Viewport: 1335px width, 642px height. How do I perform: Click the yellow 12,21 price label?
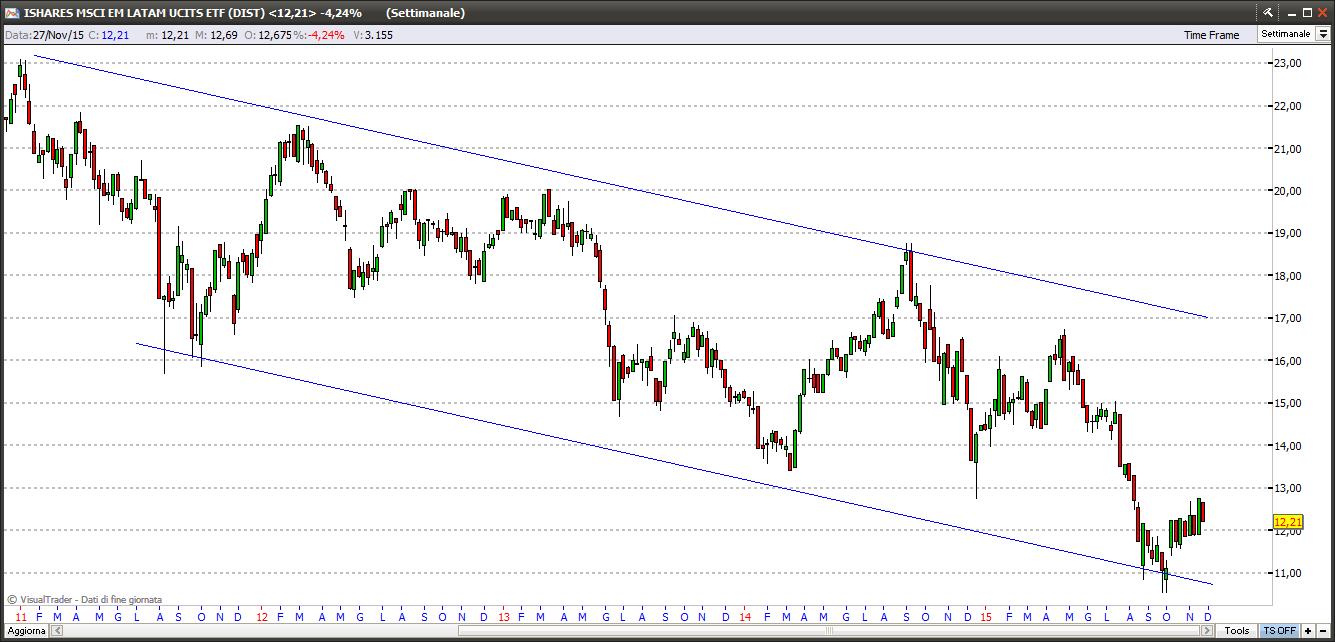(1288, 521)
